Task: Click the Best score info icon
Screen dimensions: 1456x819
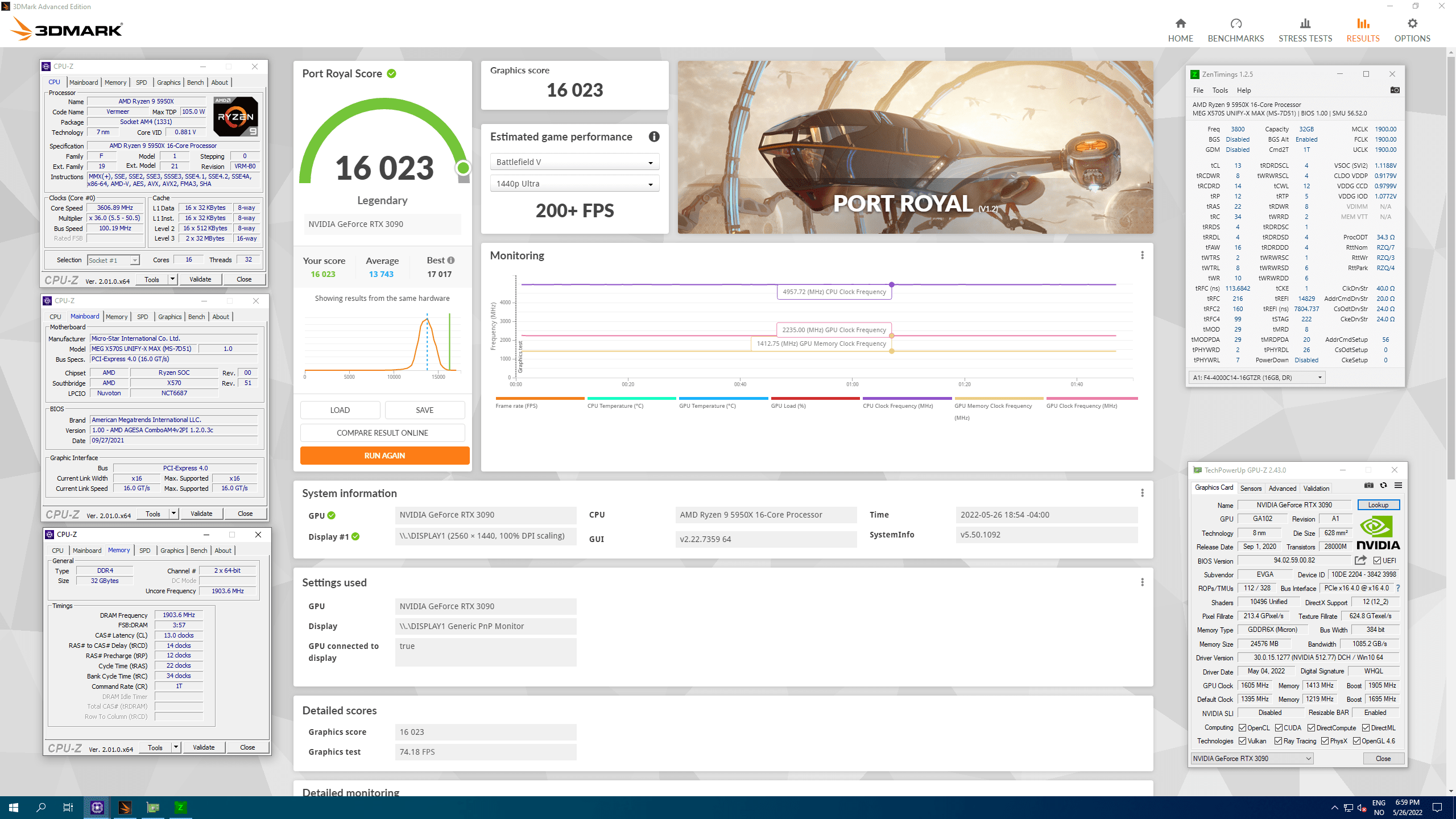Action: [x=451, y=260]
